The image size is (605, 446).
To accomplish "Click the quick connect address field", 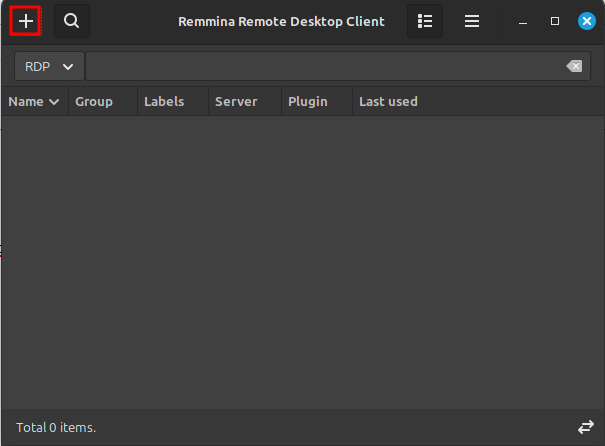I will (320, 66).
